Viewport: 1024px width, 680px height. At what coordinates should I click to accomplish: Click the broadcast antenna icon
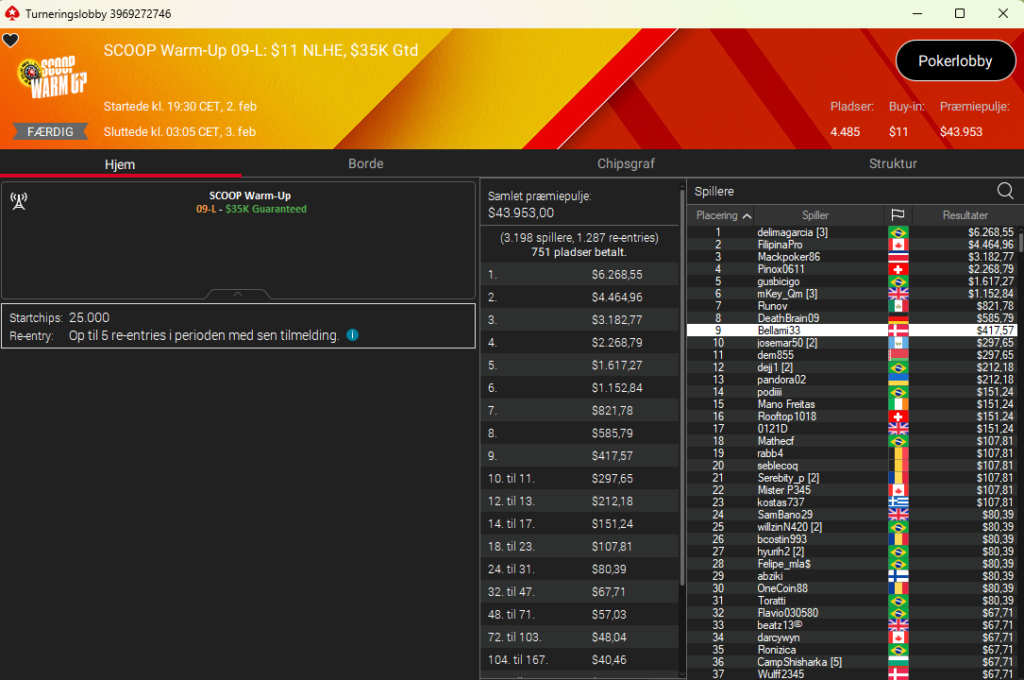[x=18, y=201]
